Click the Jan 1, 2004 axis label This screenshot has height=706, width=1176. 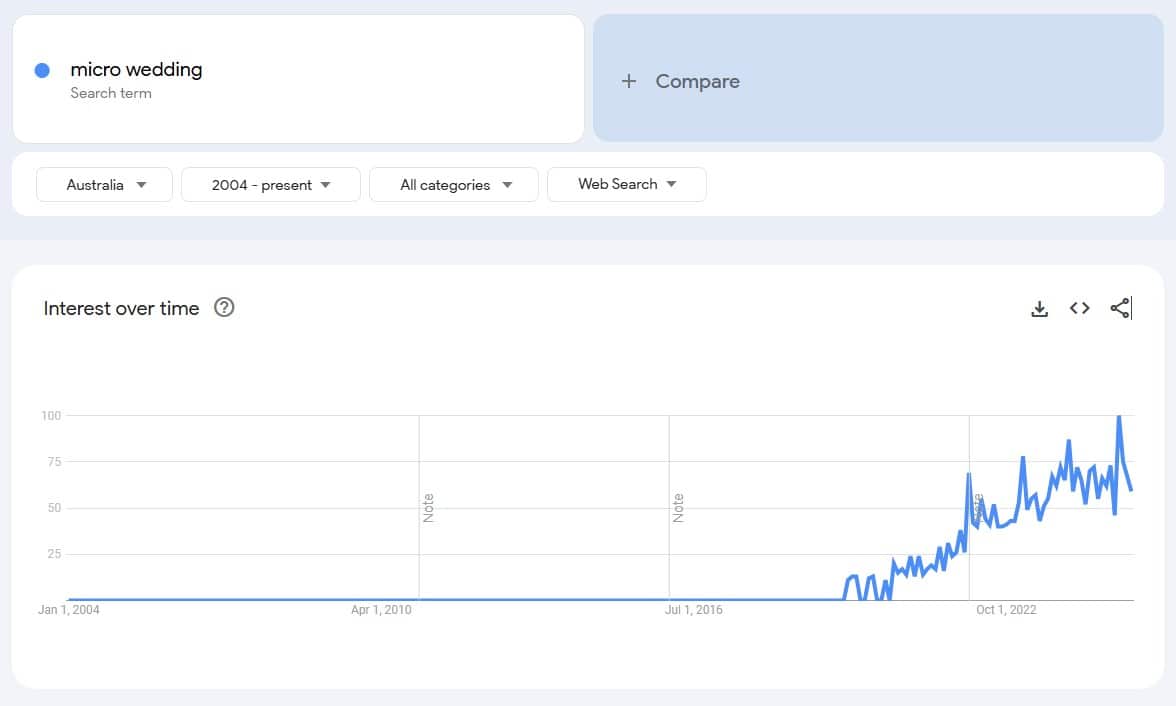[68, 609]
